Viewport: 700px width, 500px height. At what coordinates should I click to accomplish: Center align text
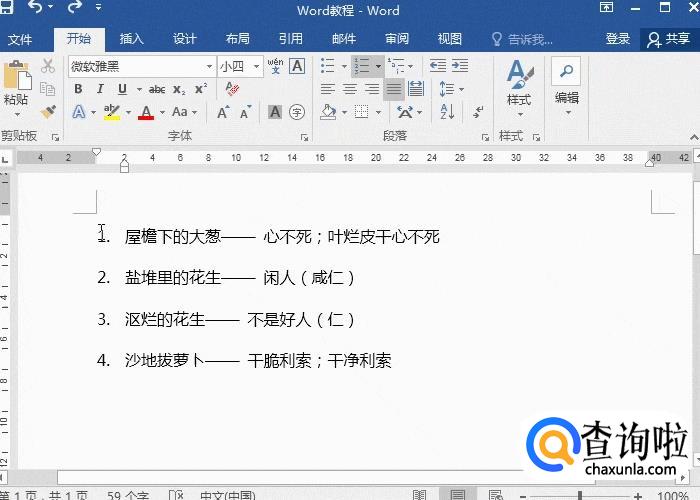click(x=350, y=89)
